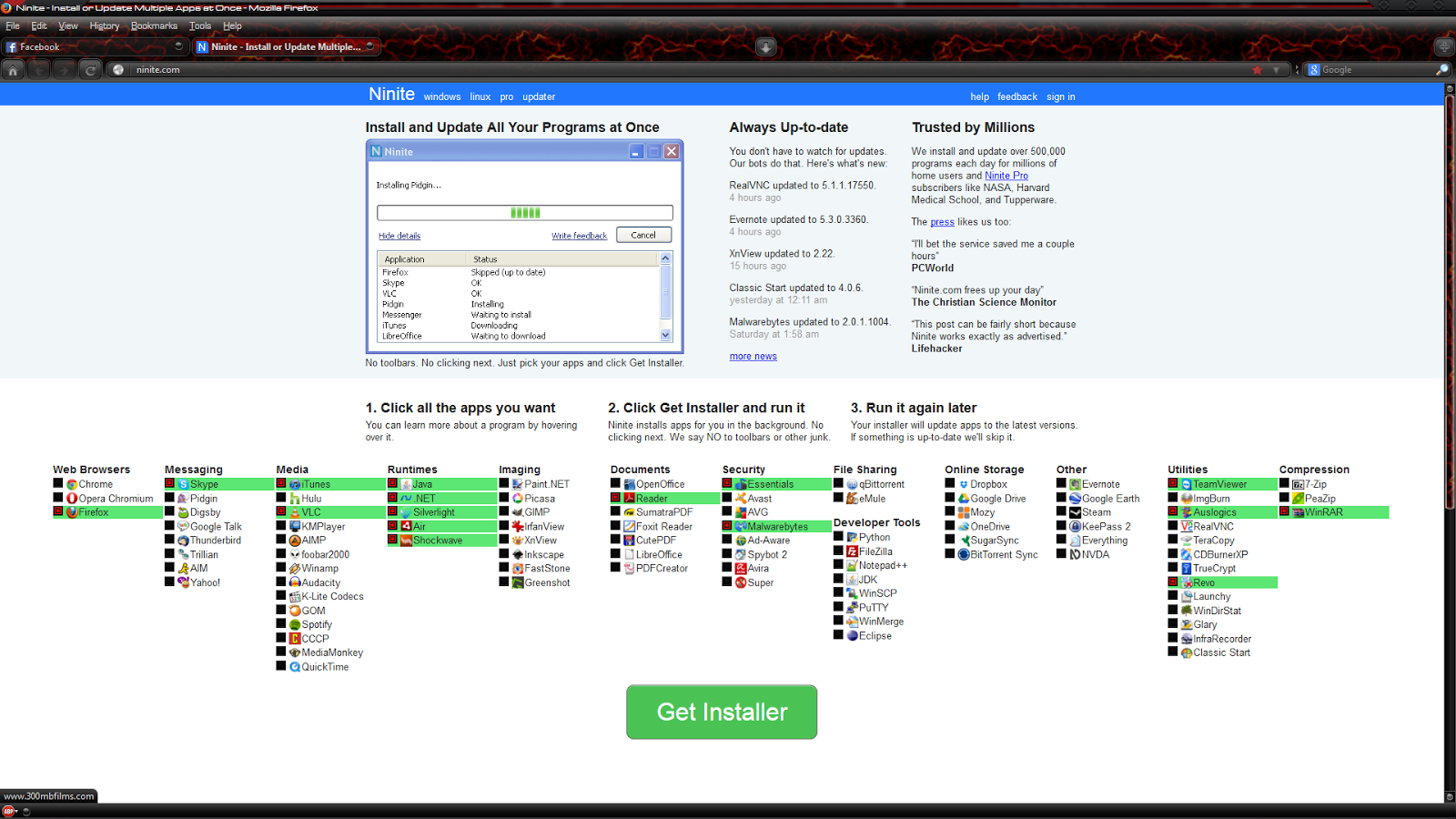Screen dimensions: 1456x819
Task: Click the Opera Chromium app icon
Action: tap(72, 499)
